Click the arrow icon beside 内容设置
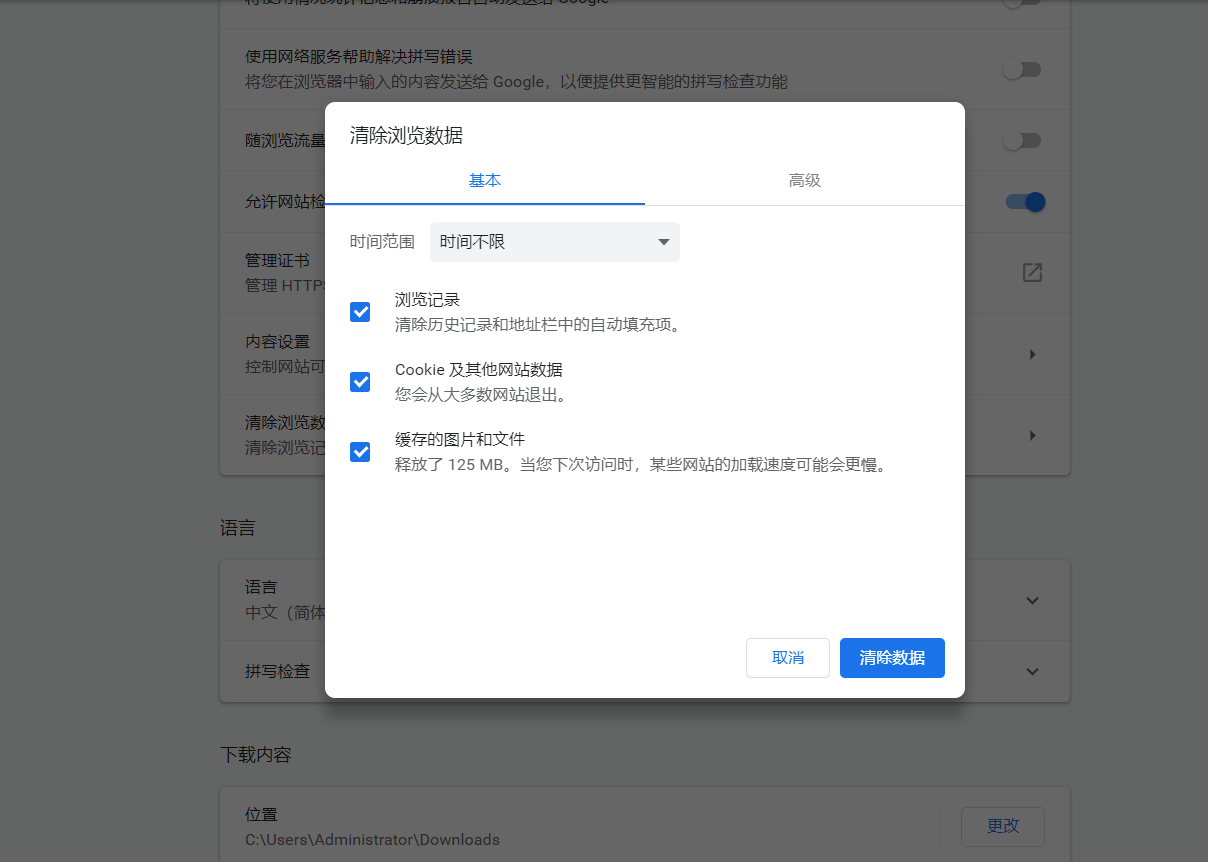Image resolution: width=1208 pixels, height=862 pixels. (1032, 354)
